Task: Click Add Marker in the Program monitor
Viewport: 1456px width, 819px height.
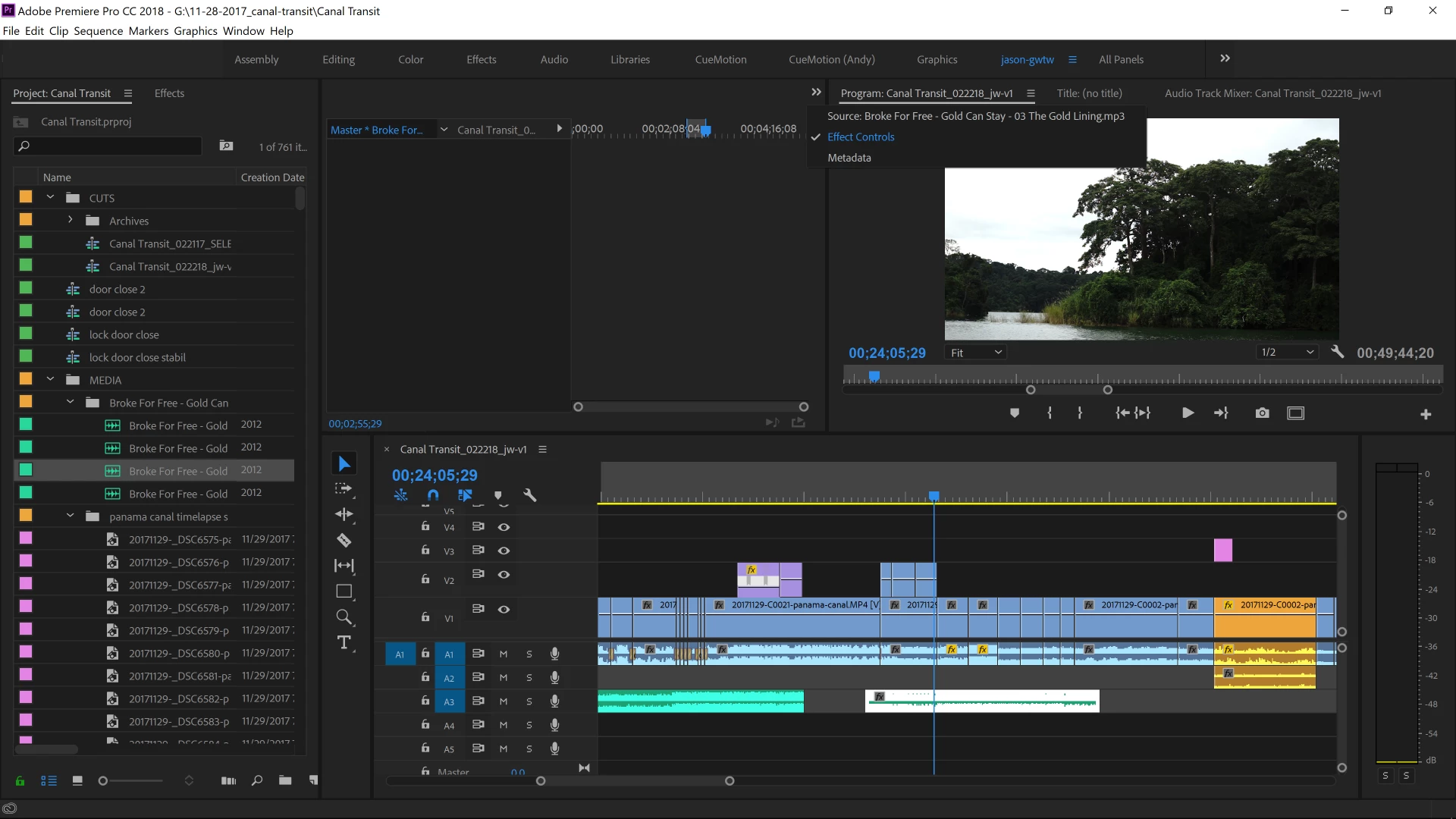Action: [x=1015, y=413]
